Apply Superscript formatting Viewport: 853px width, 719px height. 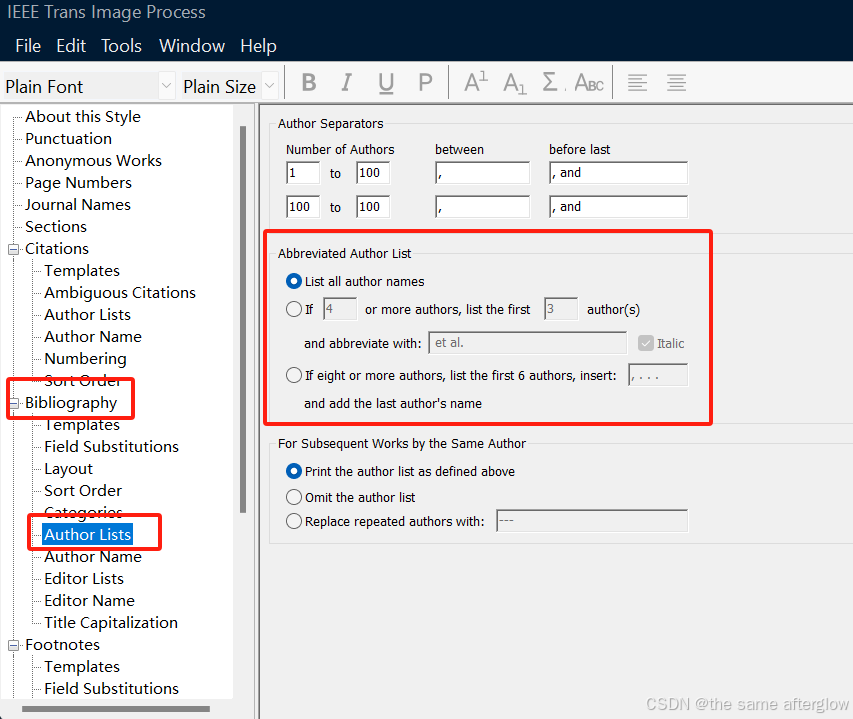click(475, 83)
